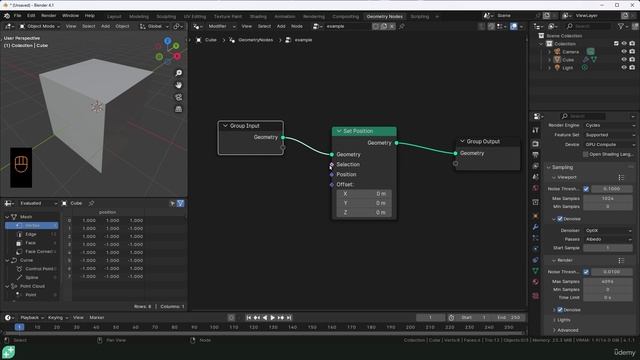
Task: Open Object Mode dropdown
Action: tap(40, 26)
